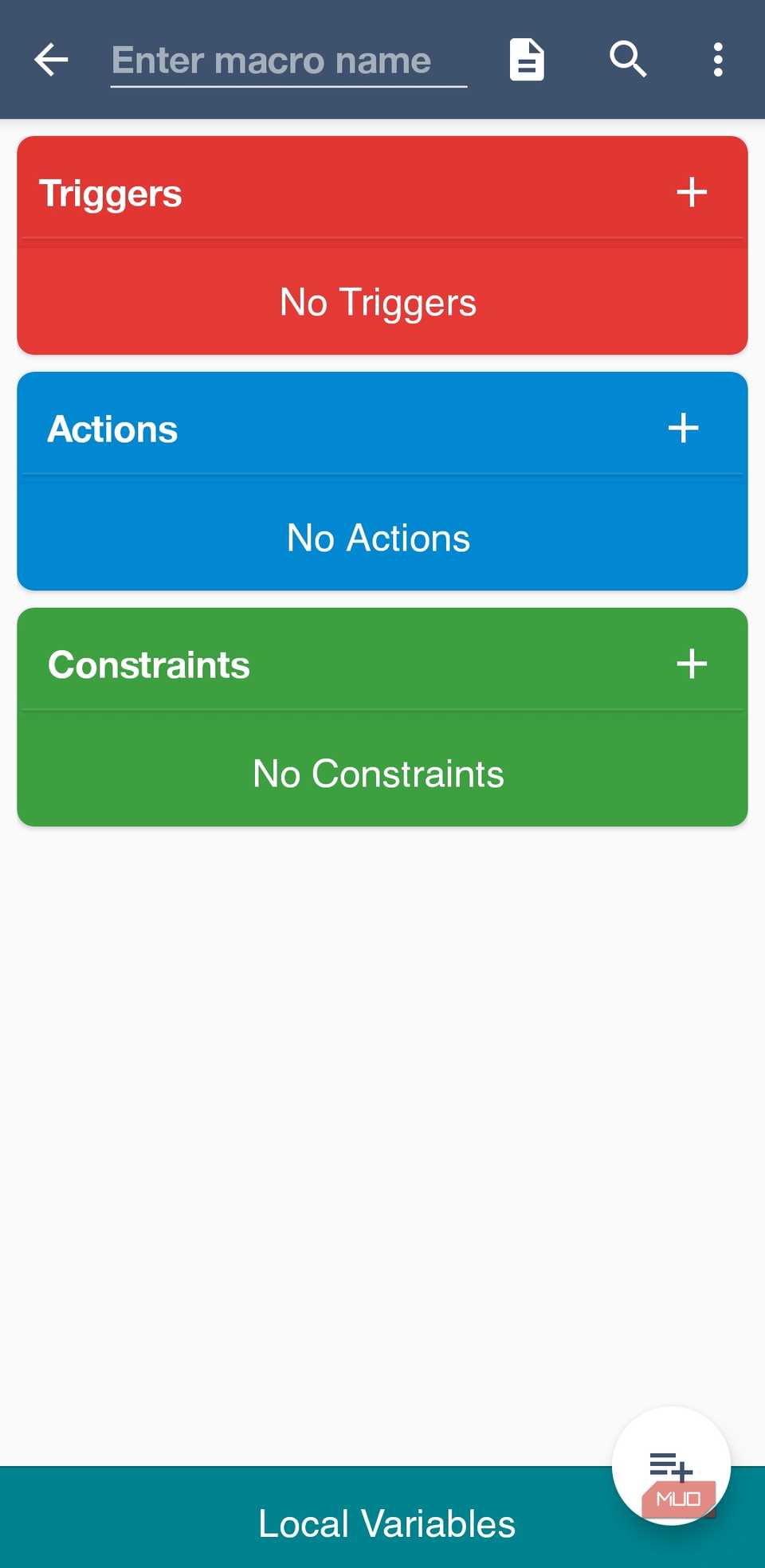This screenshot has height=1568, width=765.
Task: Open the macro description document icon
Action: click(x=526, y=59)
